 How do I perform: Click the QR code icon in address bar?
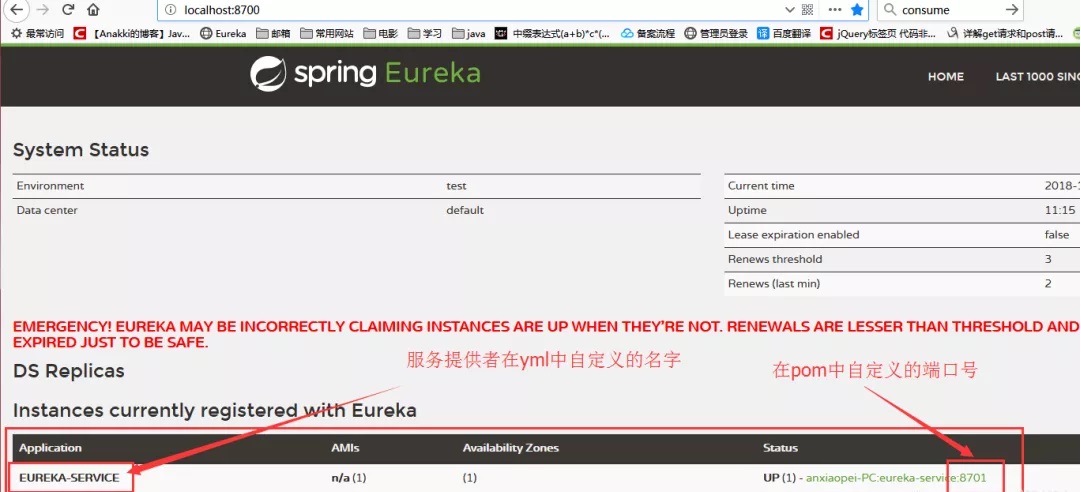pyautogui.click(x=807, y=10)
